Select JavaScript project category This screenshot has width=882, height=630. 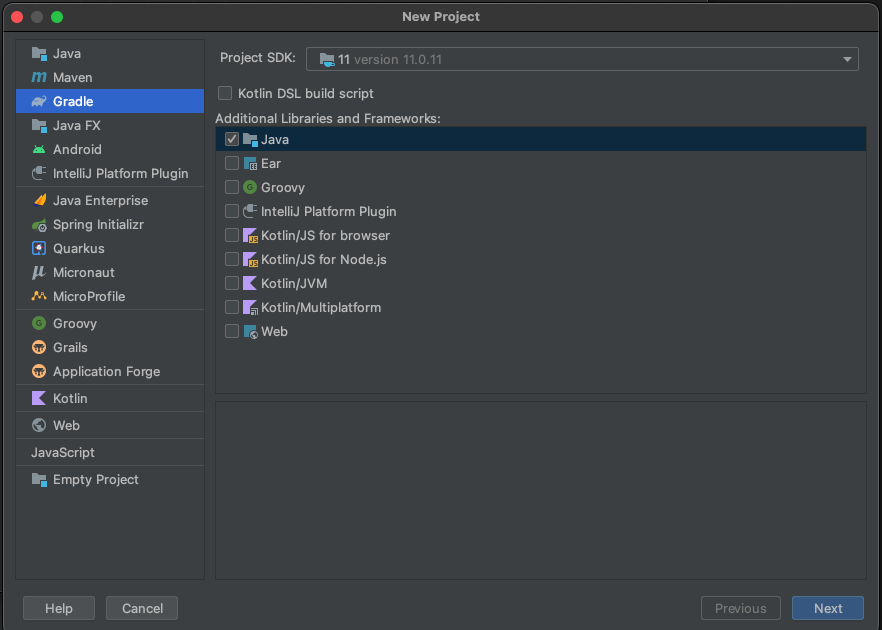pyautogui.click(x=62, y=452)
